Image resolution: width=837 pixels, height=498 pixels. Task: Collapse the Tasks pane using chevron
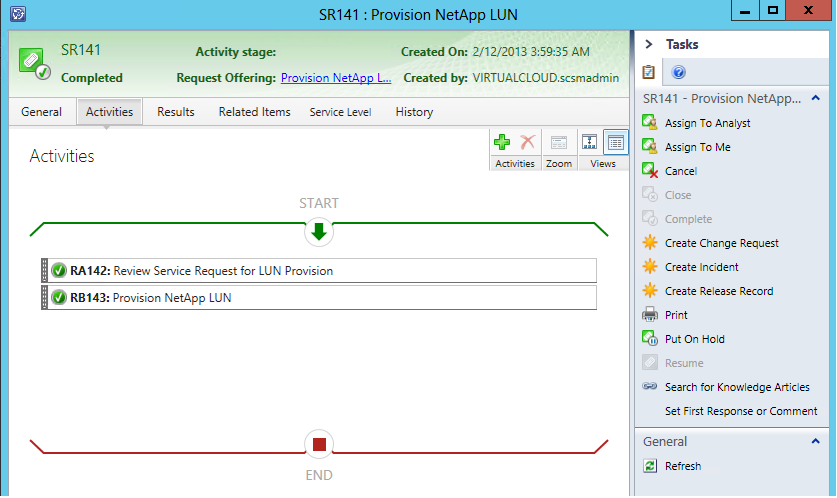(x=649, y=44)
